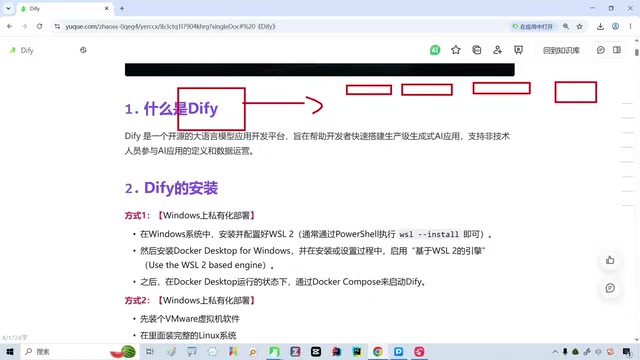Open the floating comment bubble button
The width and height of the screenshot is (640, 360).
coord(610,288)
